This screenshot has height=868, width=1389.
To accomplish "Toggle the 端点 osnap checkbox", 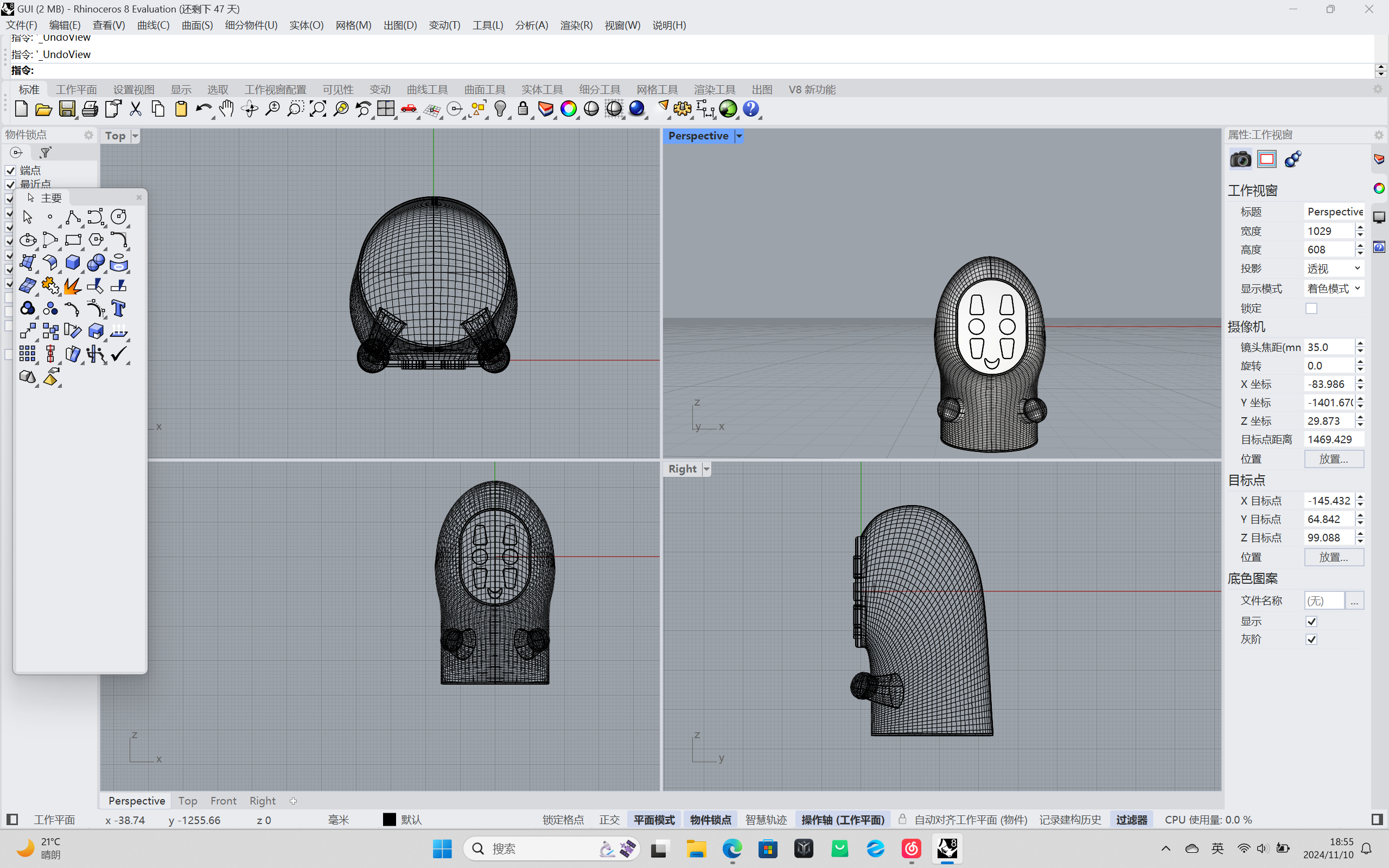I will point(10,170).
